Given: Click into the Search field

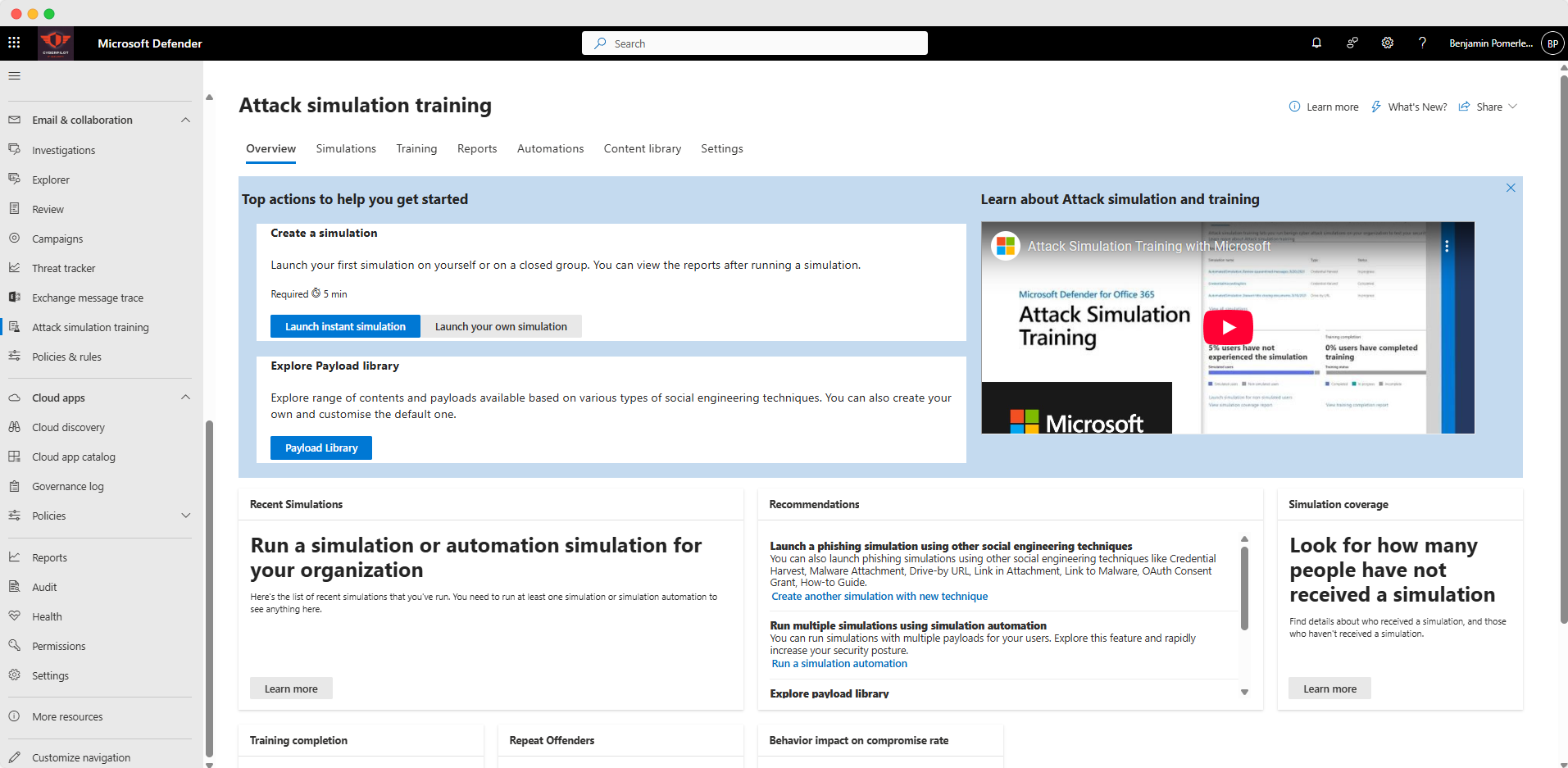Looking at the screenshot, I should (x=755, y=43).
